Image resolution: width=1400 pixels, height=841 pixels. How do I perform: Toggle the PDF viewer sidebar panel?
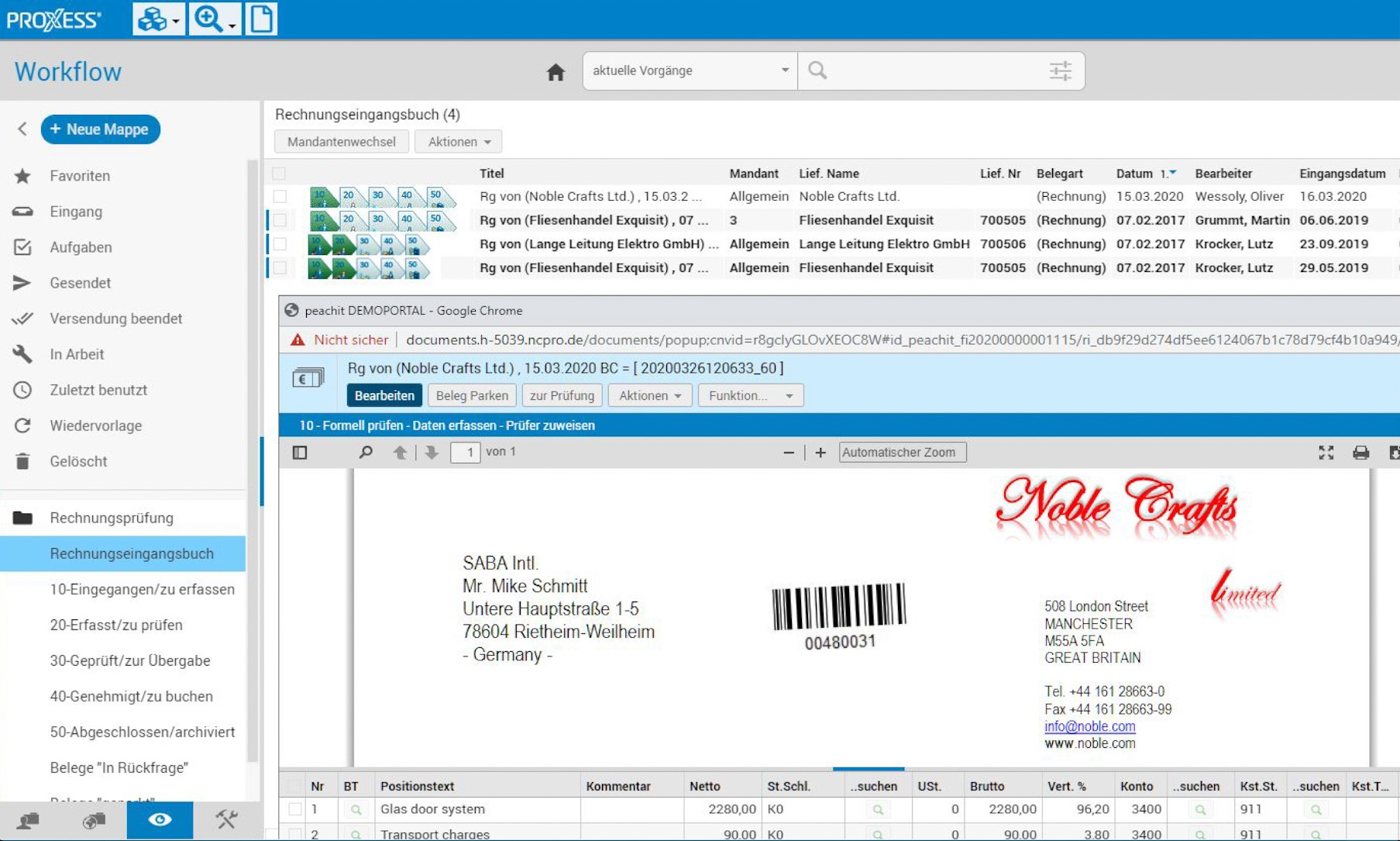tap(300, 453)
